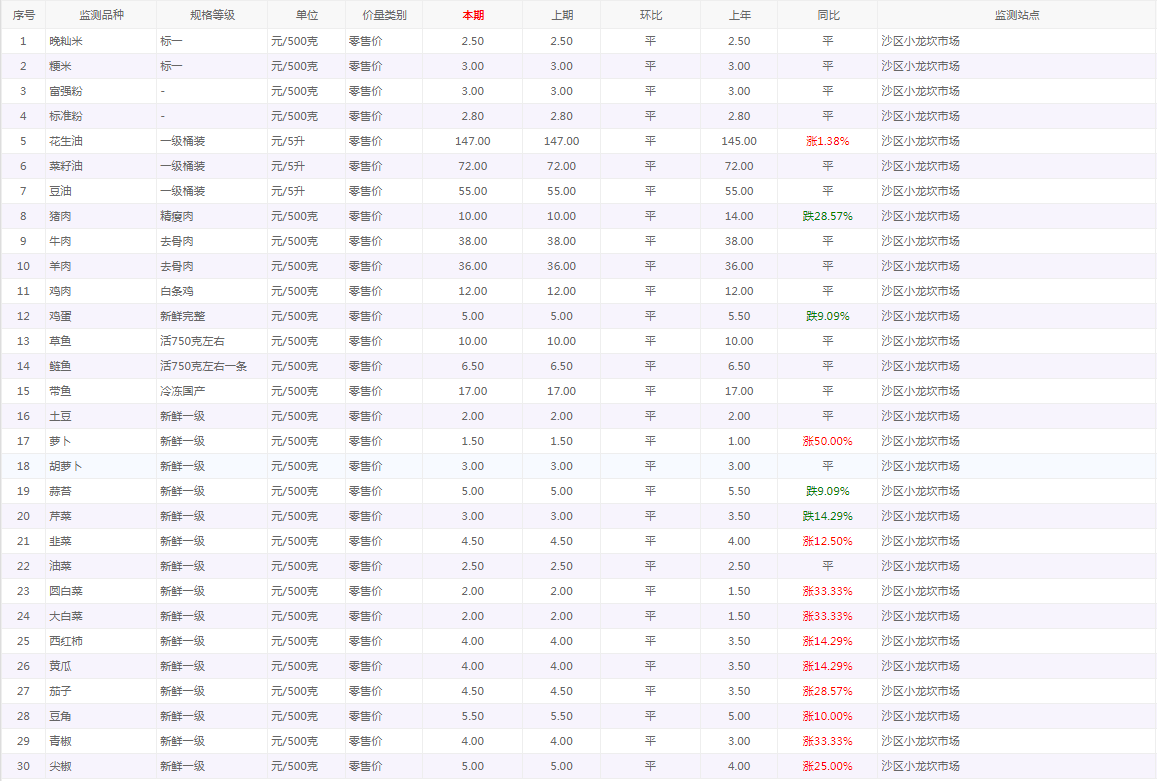Click the 同比 column header

(x=827, y=15)
